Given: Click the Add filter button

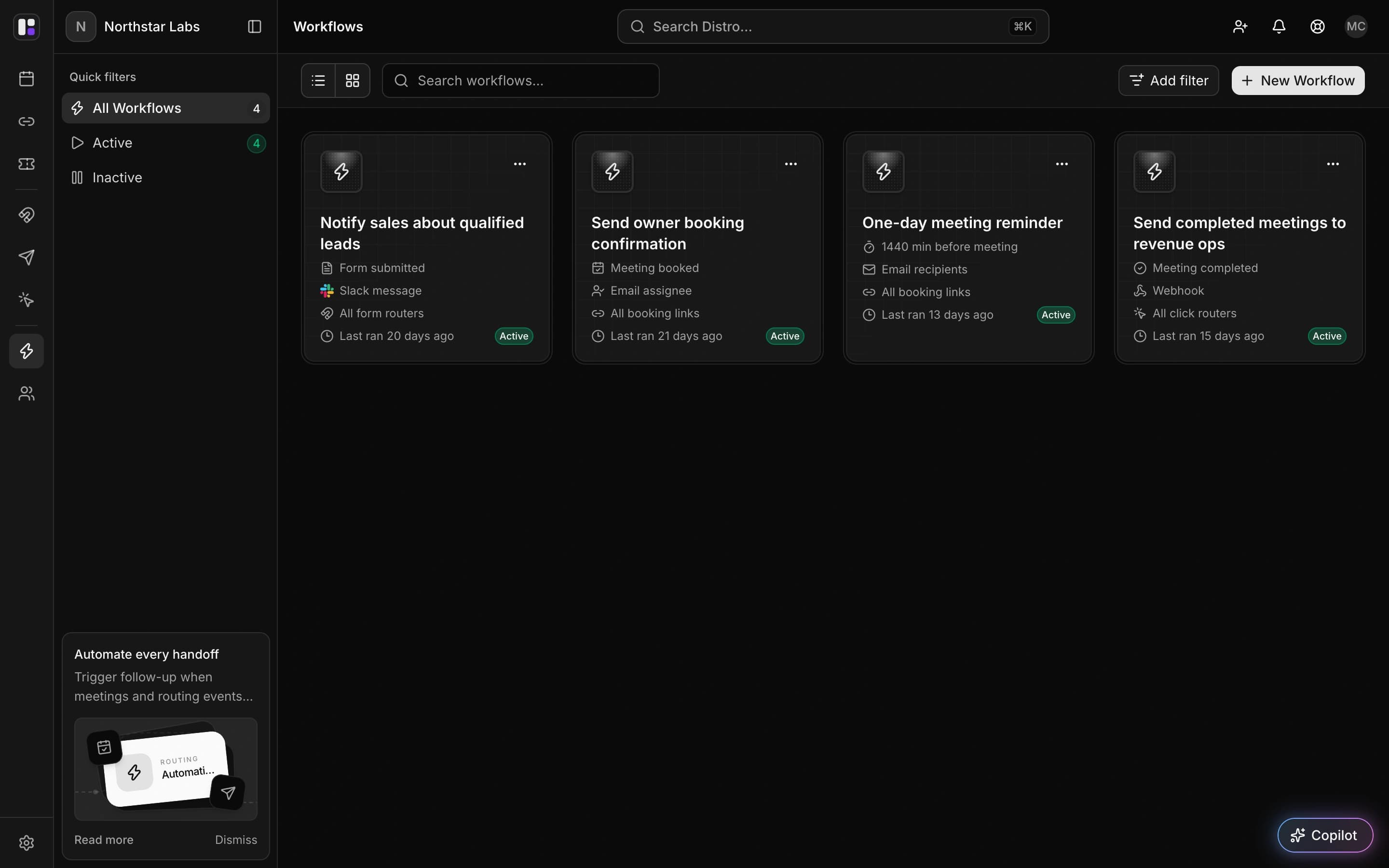Looking at the screenshot, I should pyautogui.click(x=1169, y=81).
